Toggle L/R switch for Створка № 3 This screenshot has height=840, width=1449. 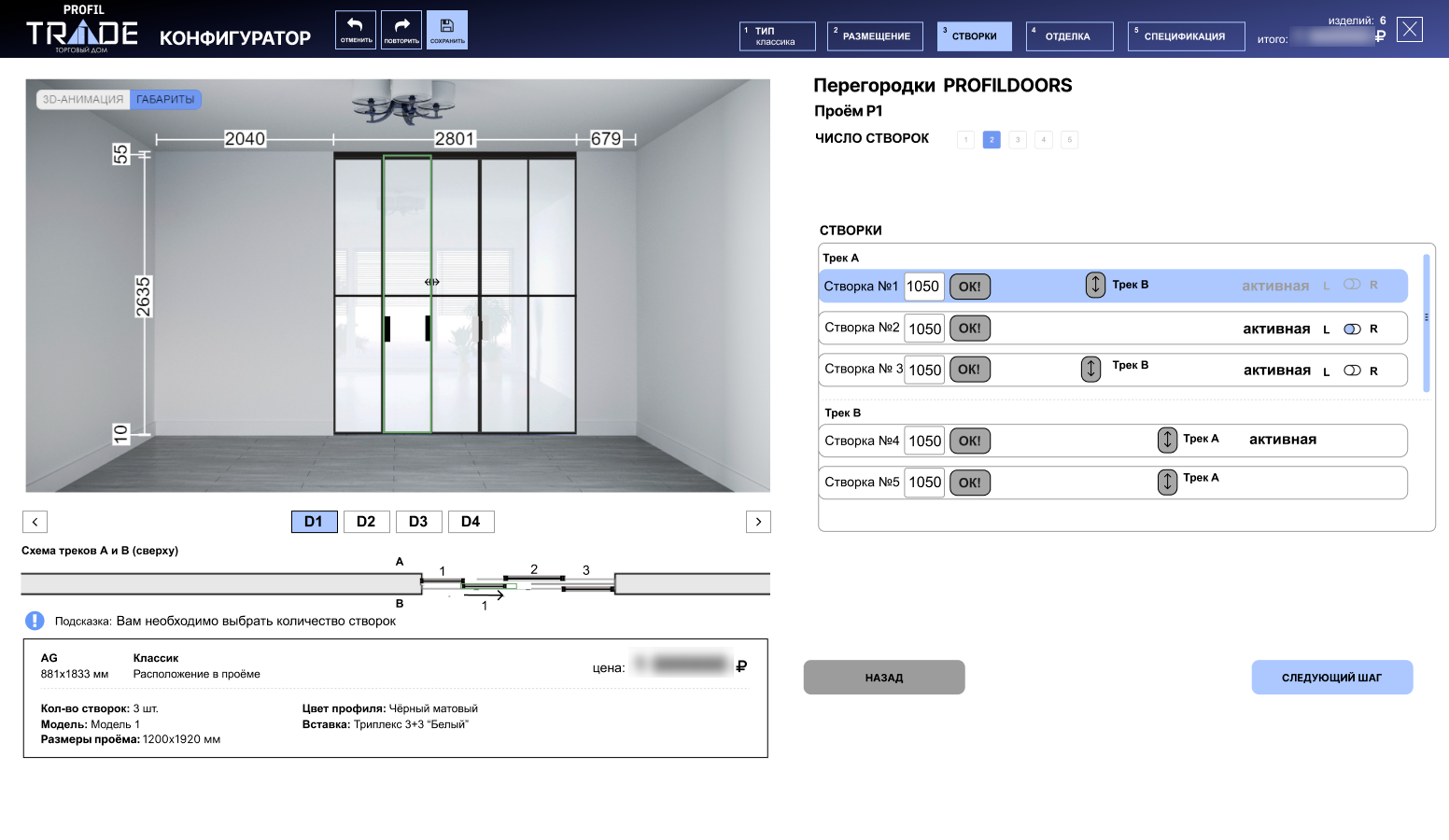pos(1352,371)
